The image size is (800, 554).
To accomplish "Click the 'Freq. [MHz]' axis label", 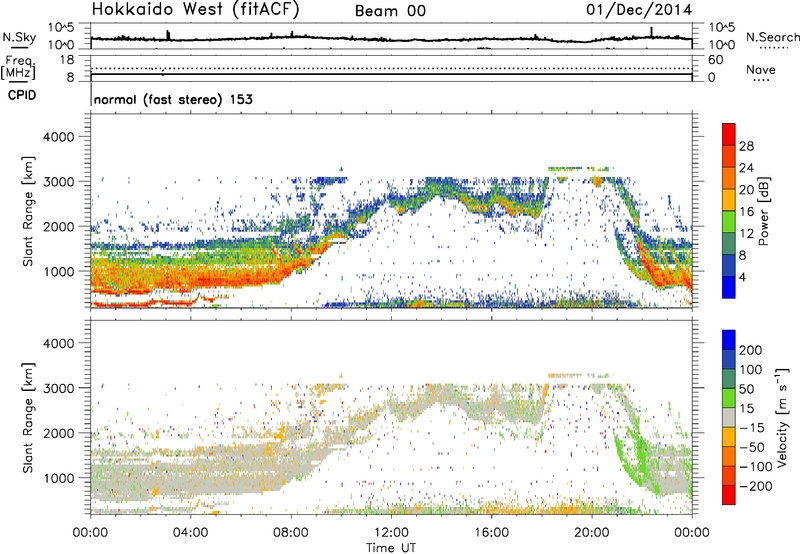I will click(x=18, y=67).
